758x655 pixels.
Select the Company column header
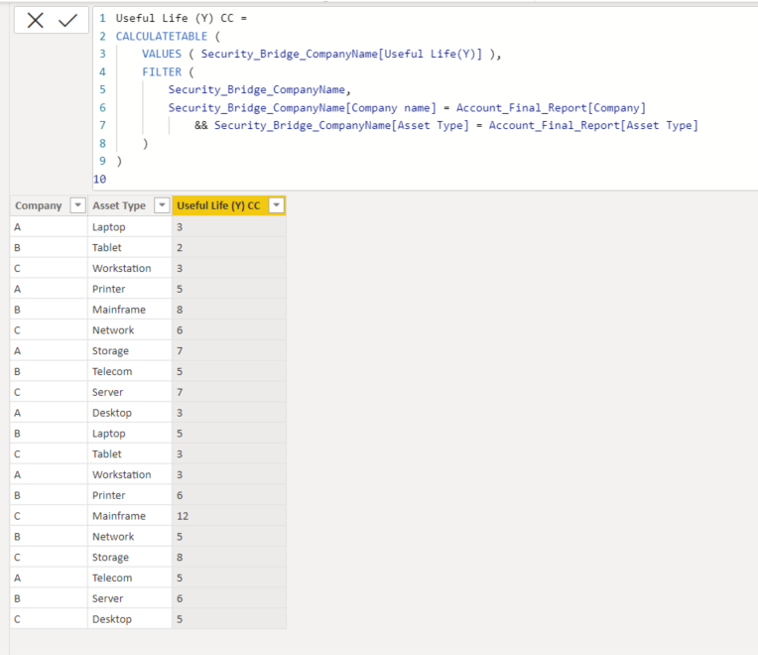[48, 205]
